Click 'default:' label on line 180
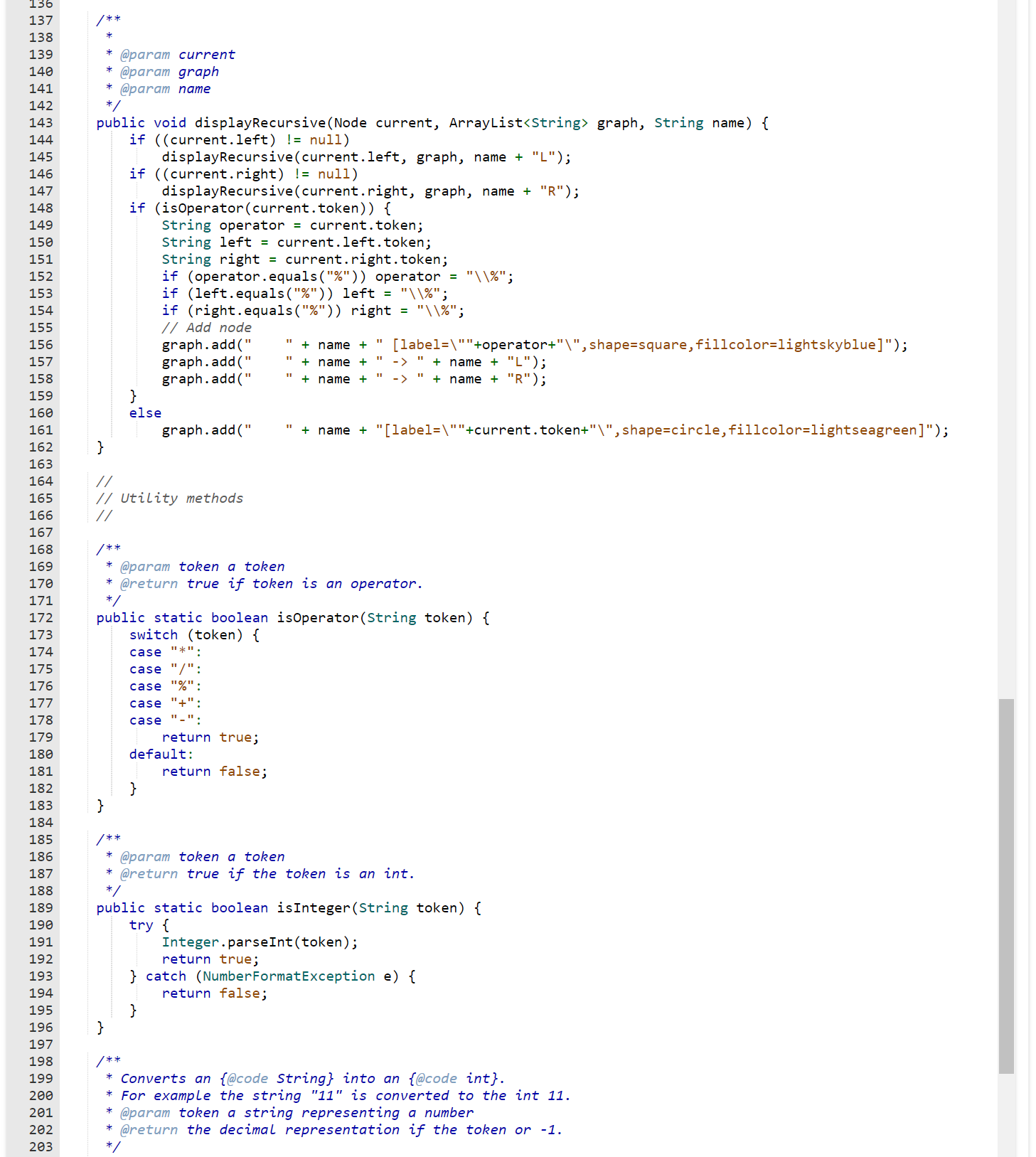Image resolution: width=1036 pixels, height=1157 pixels. point(161,755)
